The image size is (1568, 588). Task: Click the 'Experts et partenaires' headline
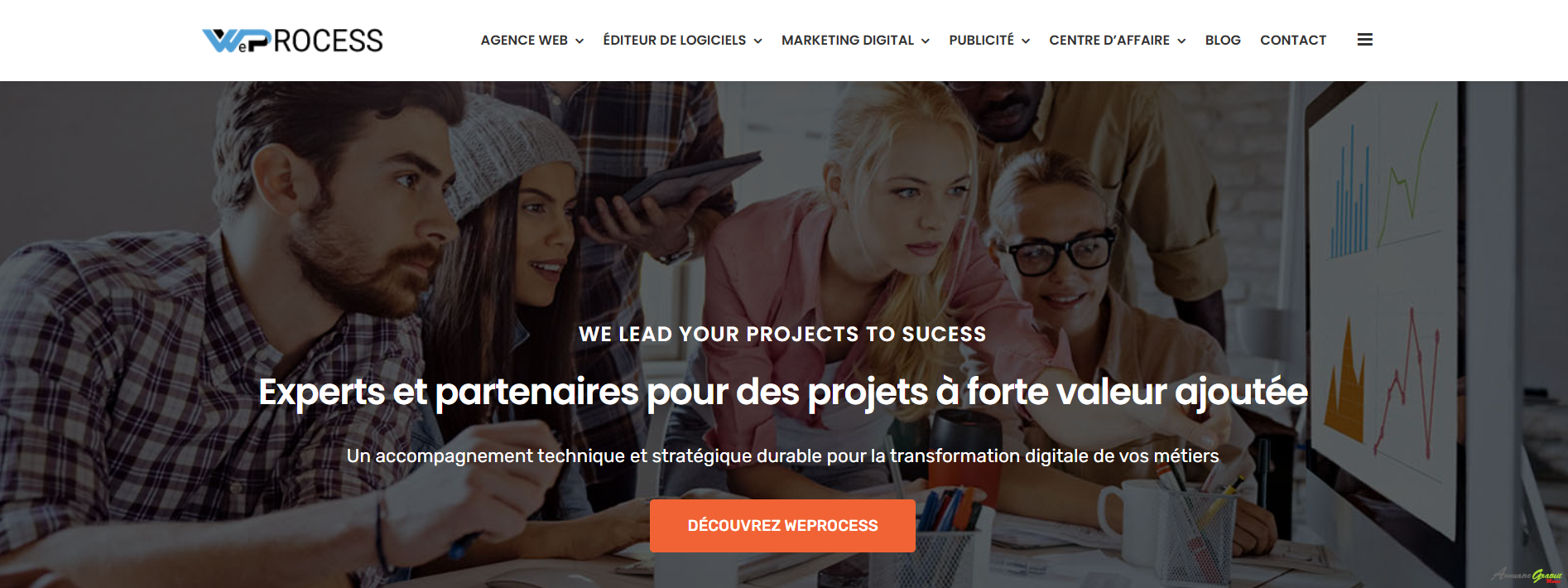pyautogui.click(x=783, y=392)
